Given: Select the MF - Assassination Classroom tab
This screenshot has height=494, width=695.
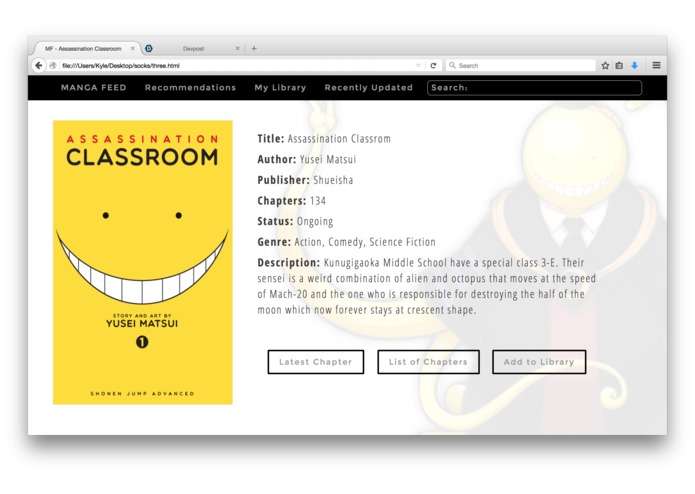Looking at the screenshot, I should pos(83,48).
